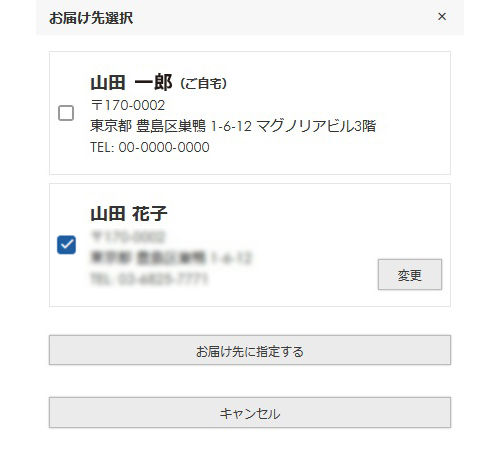500x453 pixels.
Task: Click the 変更 button for 山田 花子
Action: click(x=410, y=275)
